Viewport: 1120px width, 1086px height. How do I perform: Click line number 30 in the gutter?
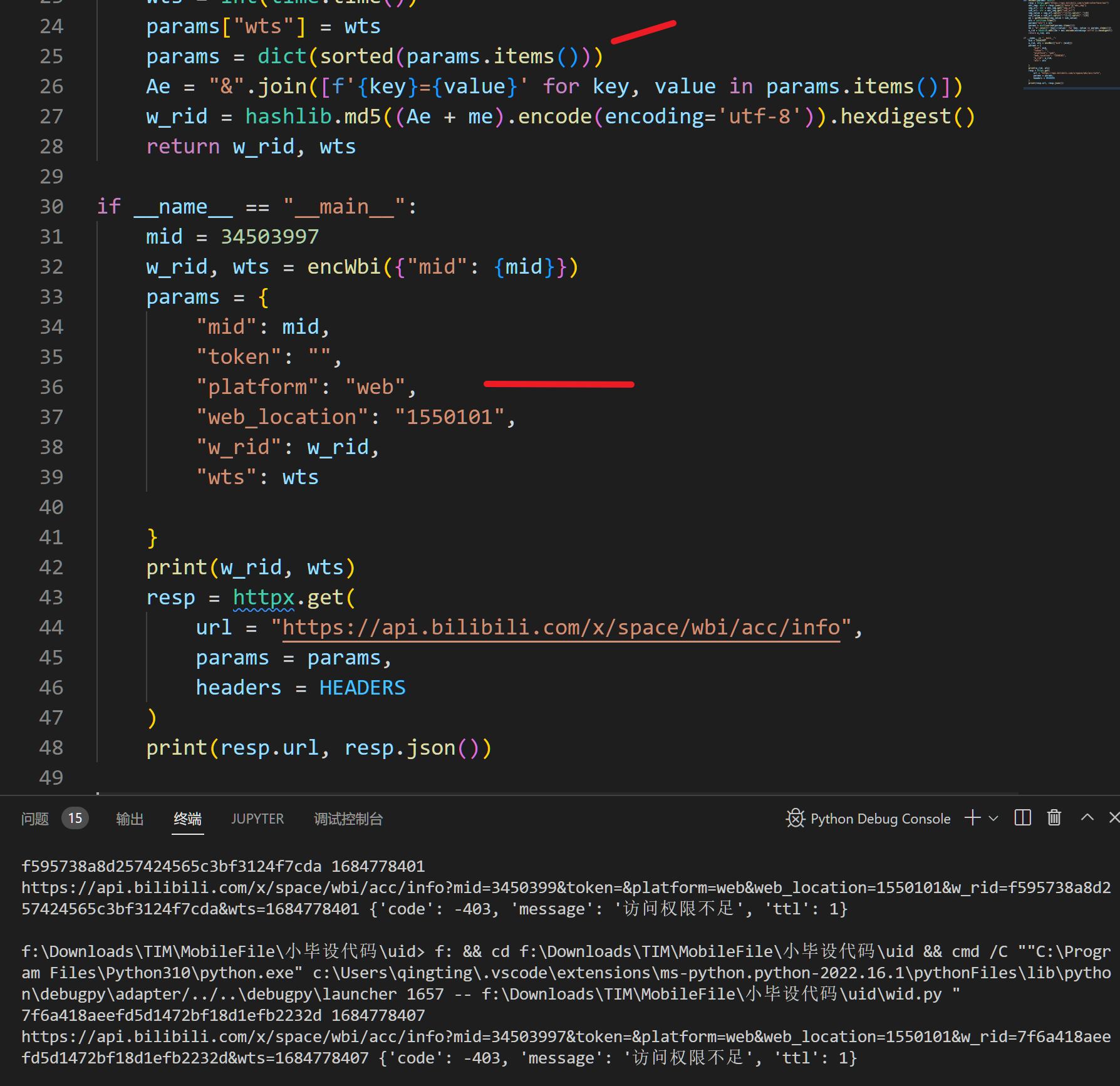click(51, 206)
